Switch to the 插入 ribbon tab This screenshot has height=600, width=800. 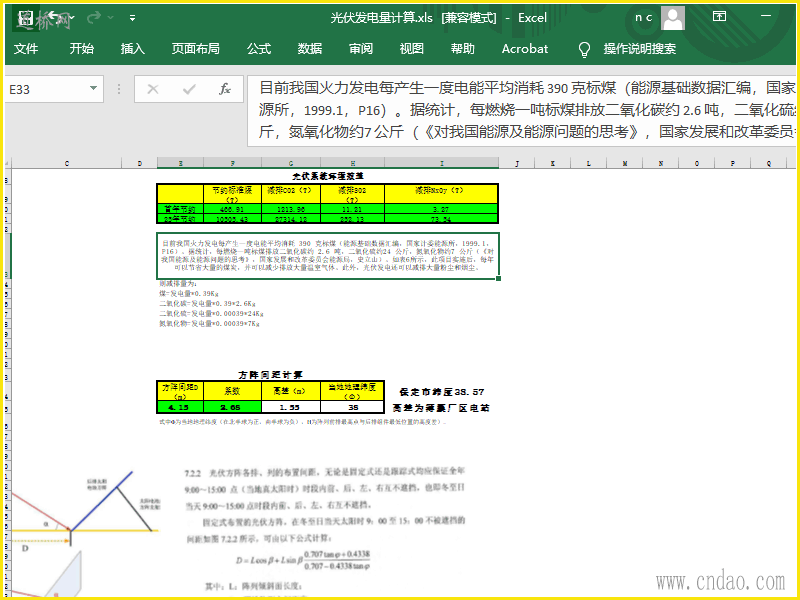[133, 48]
